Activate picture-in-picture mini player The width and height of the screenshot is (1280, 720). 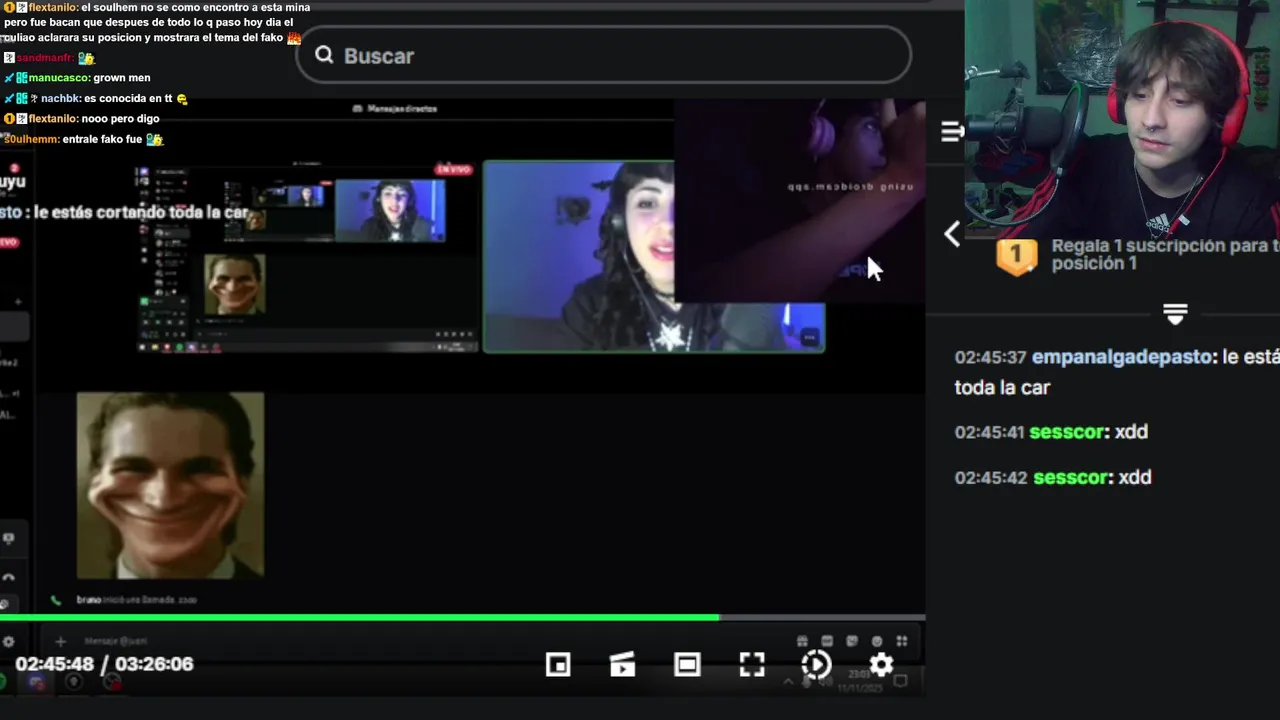tap(558, 664)
